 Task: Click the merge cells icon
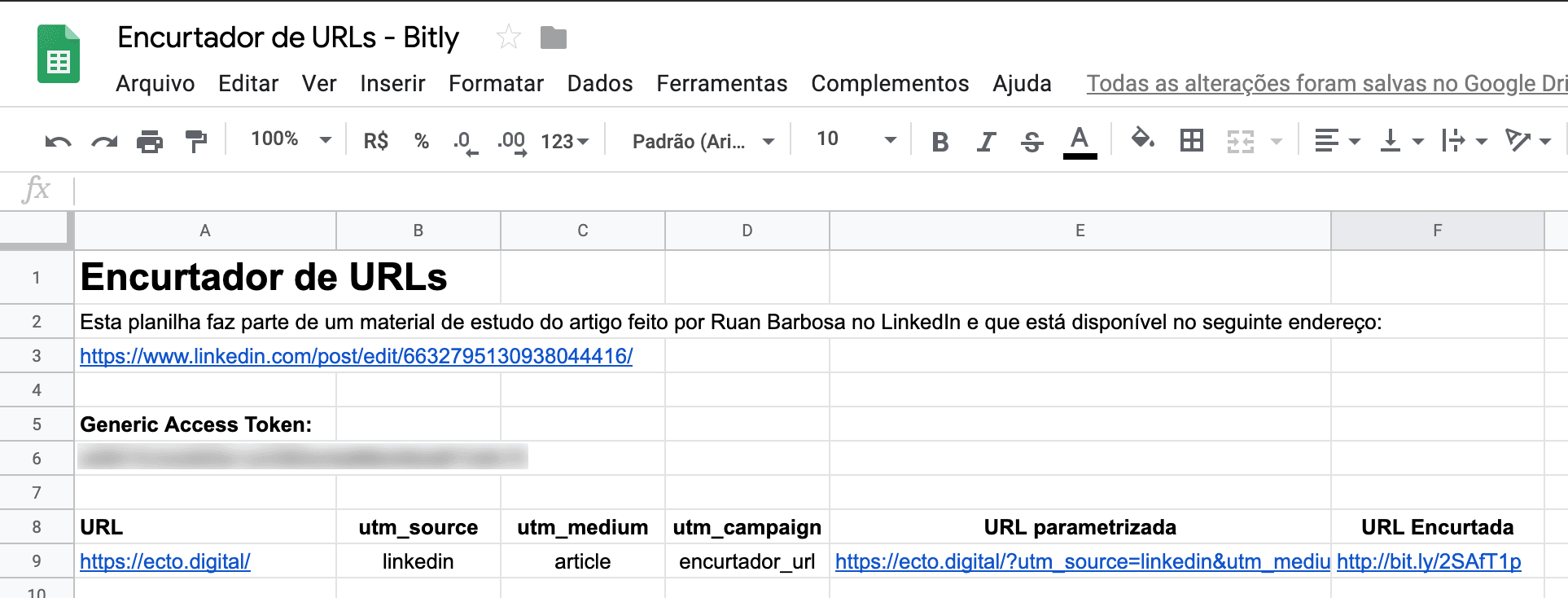[x=1241, y=142]
